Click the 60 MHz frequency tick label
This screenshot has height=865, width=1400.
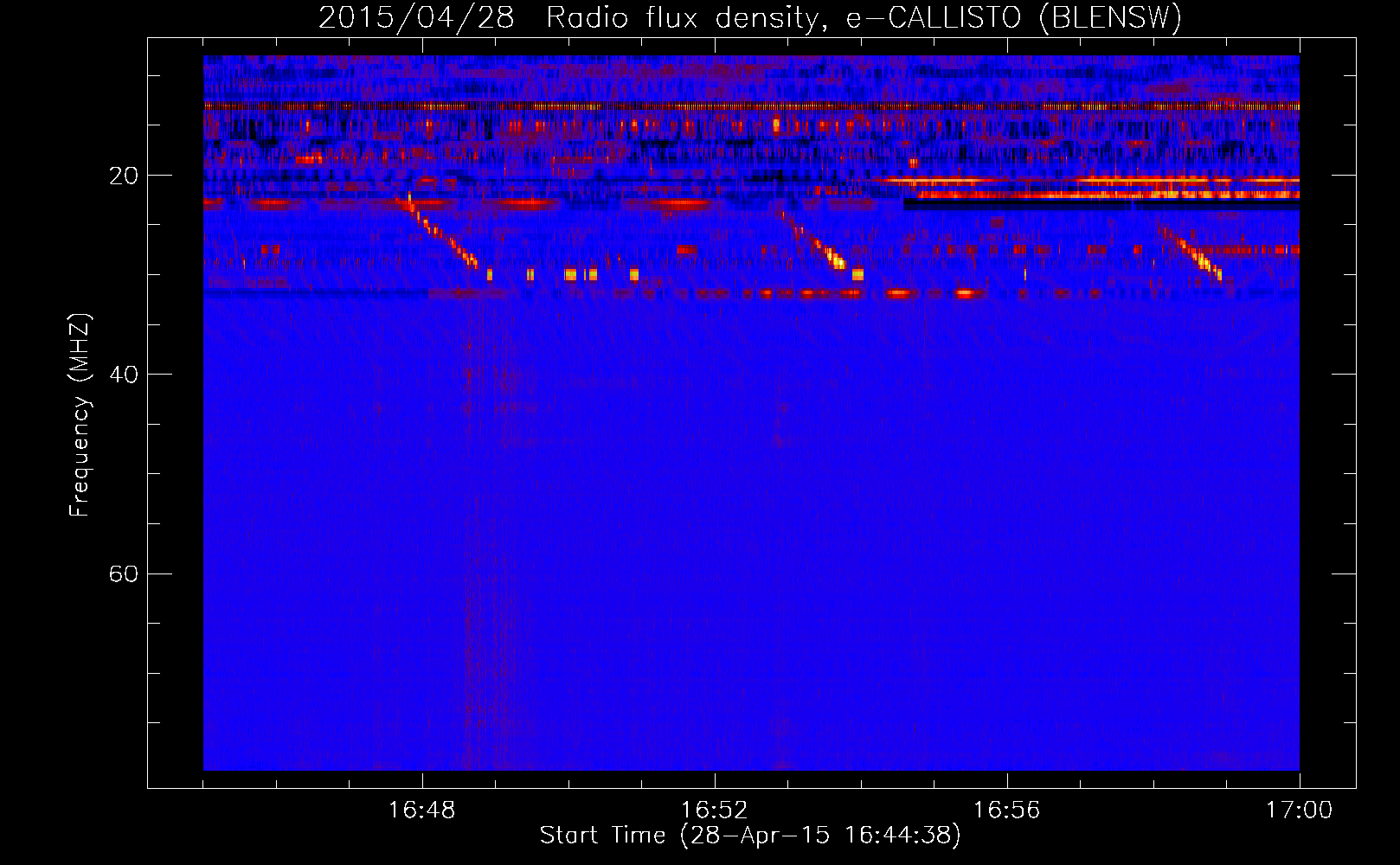pyautogui.click(x=123, y=574)
